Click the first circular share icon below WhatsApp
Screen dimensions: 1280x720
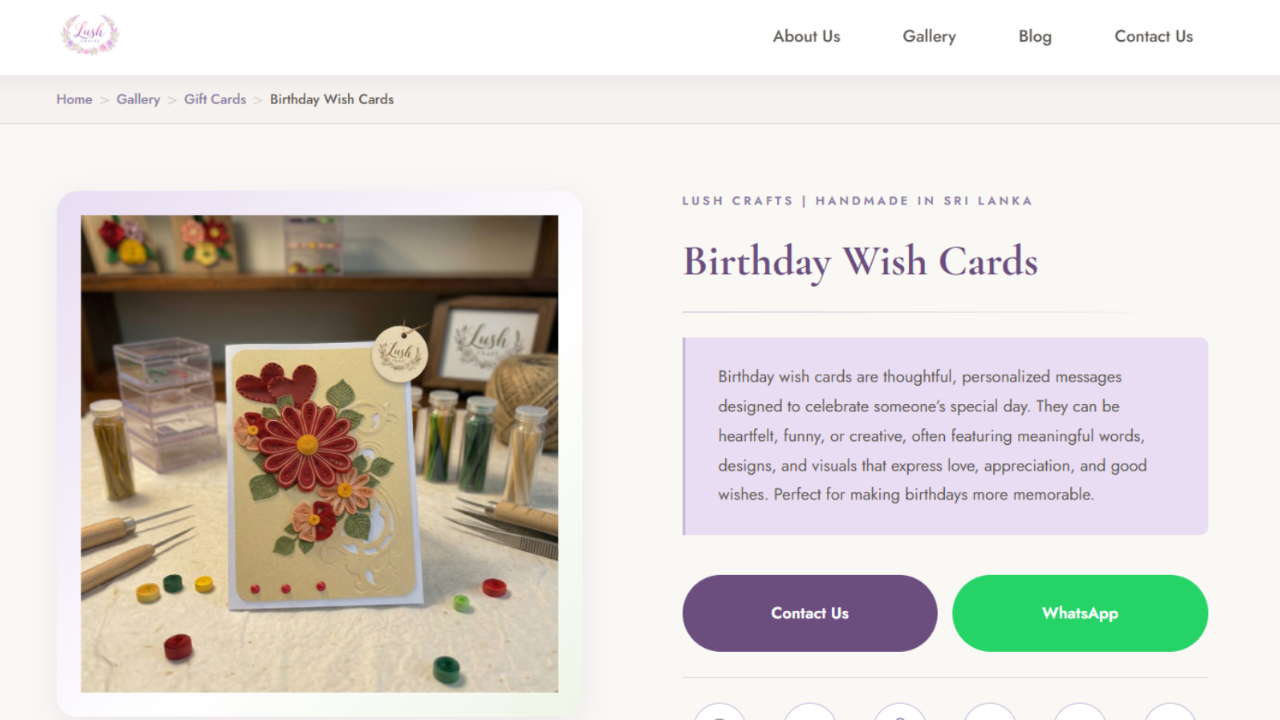tap(720, 714)
